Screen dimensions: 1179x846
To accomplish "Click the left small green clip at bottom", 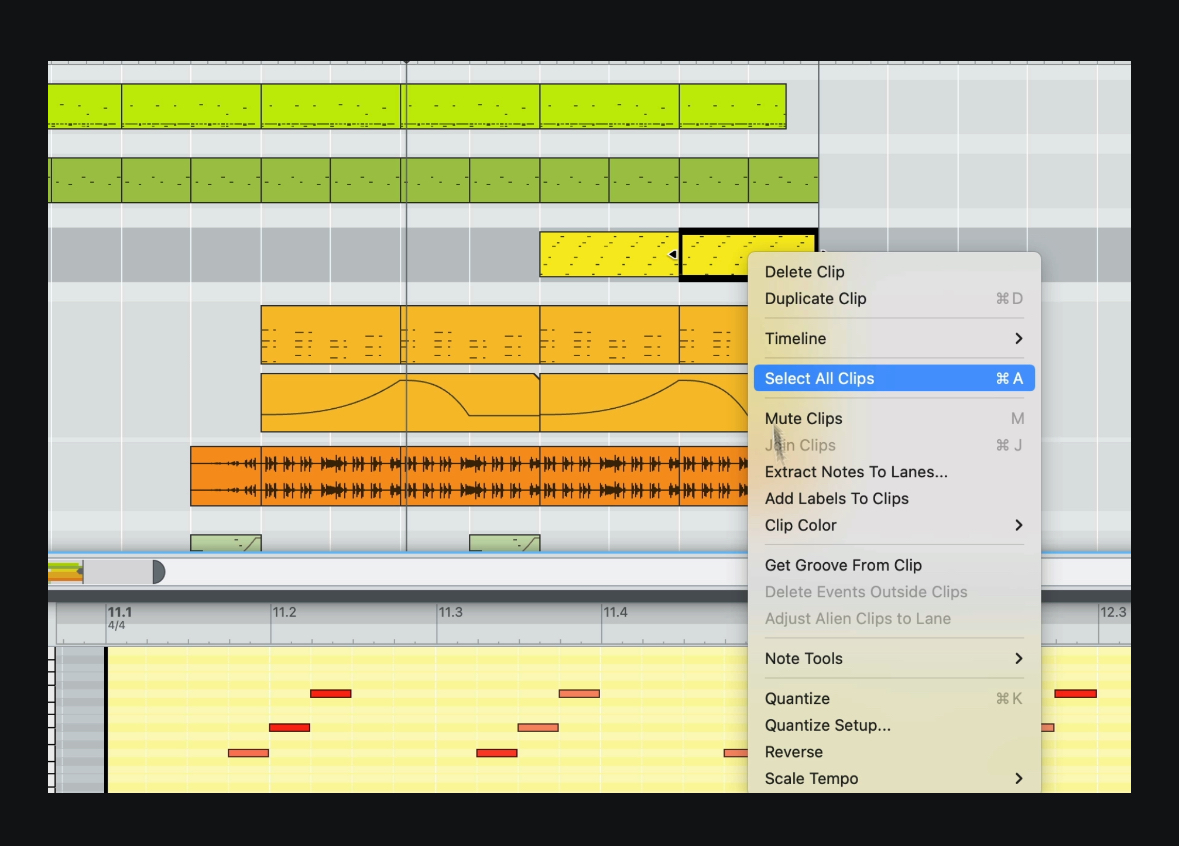I will click(x=226, y=542).
